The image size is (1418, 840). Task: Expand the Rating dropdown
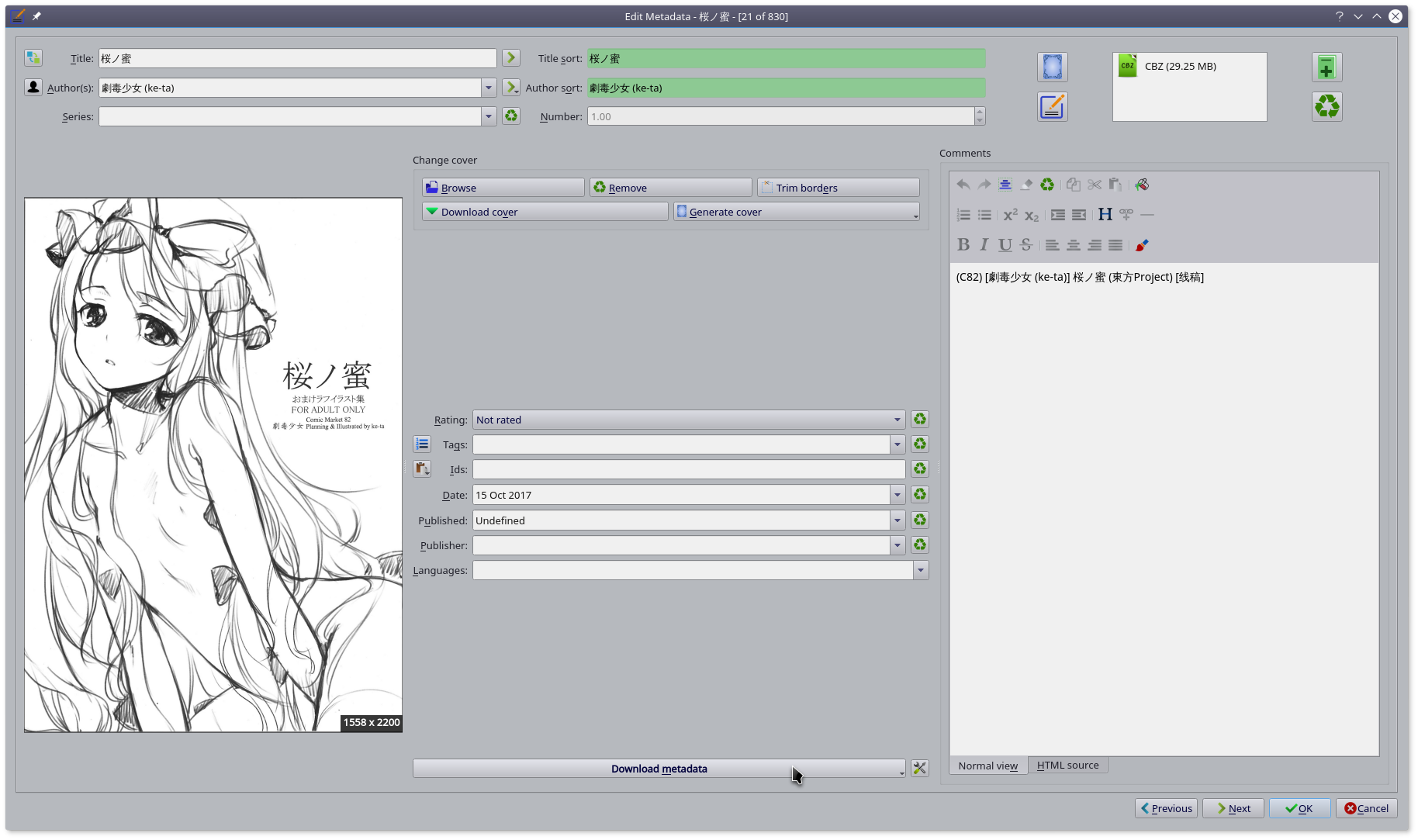[897, 420]
